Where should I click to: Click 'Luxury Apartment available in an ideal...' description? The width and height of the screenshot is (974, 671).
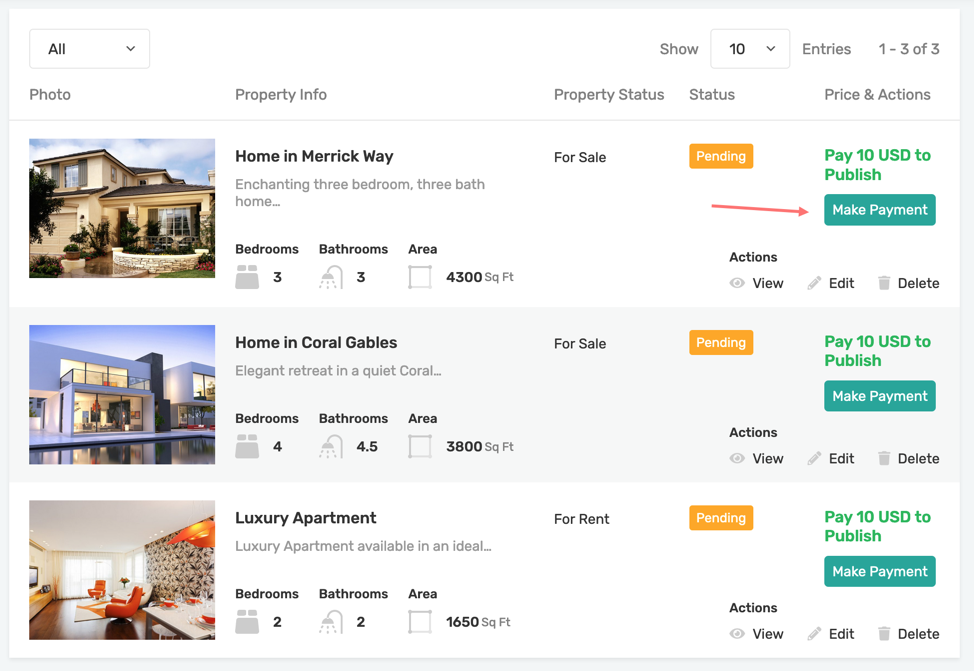(x=363, y=546)
